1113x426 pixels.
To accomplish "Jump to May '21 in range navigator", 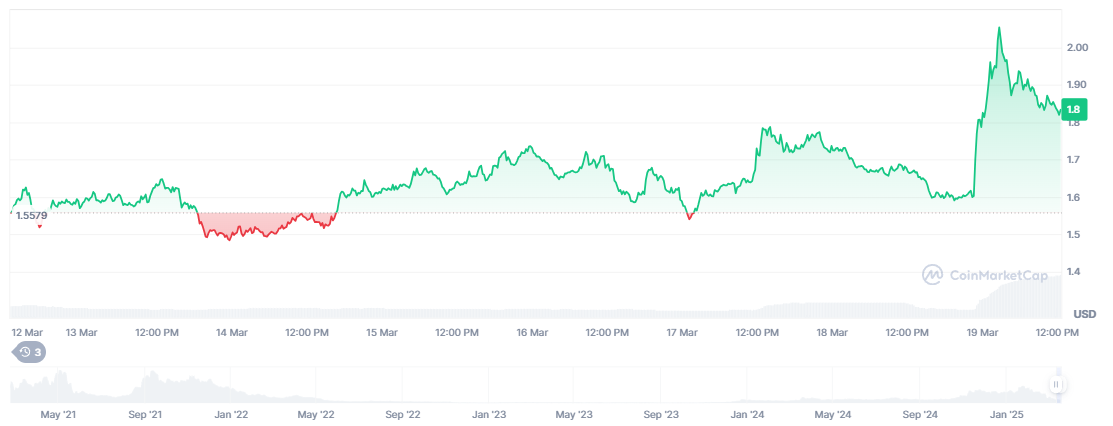I will click(58, 413).
